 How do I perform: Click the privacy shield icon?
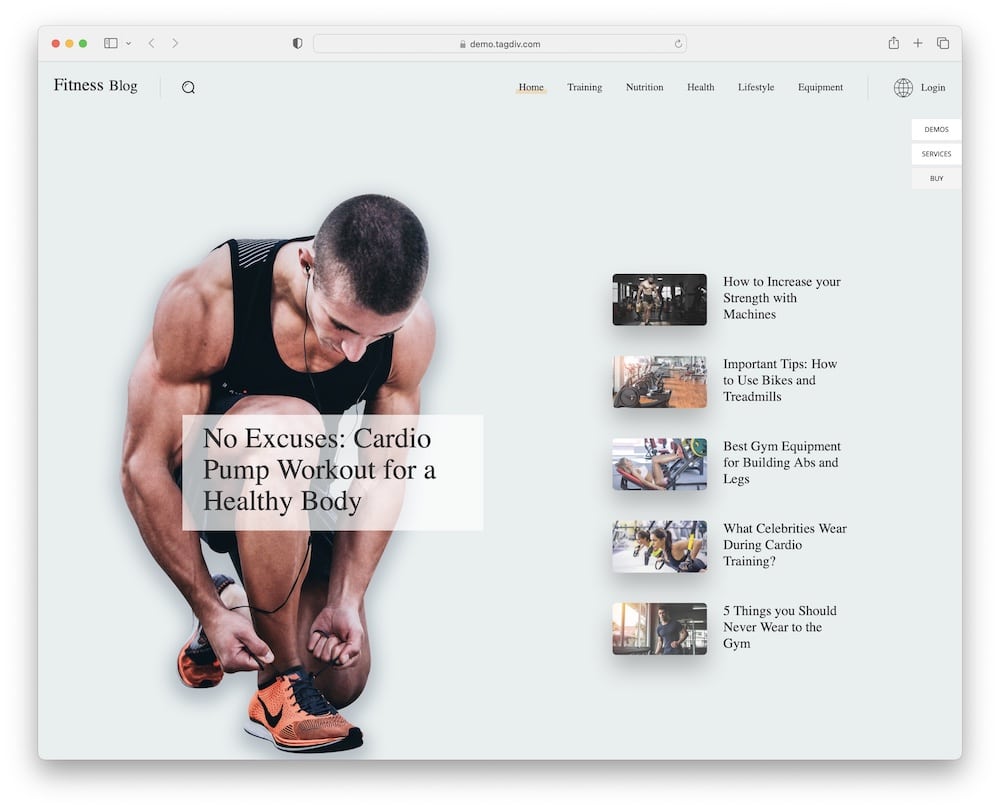click(x=297, y=43)
